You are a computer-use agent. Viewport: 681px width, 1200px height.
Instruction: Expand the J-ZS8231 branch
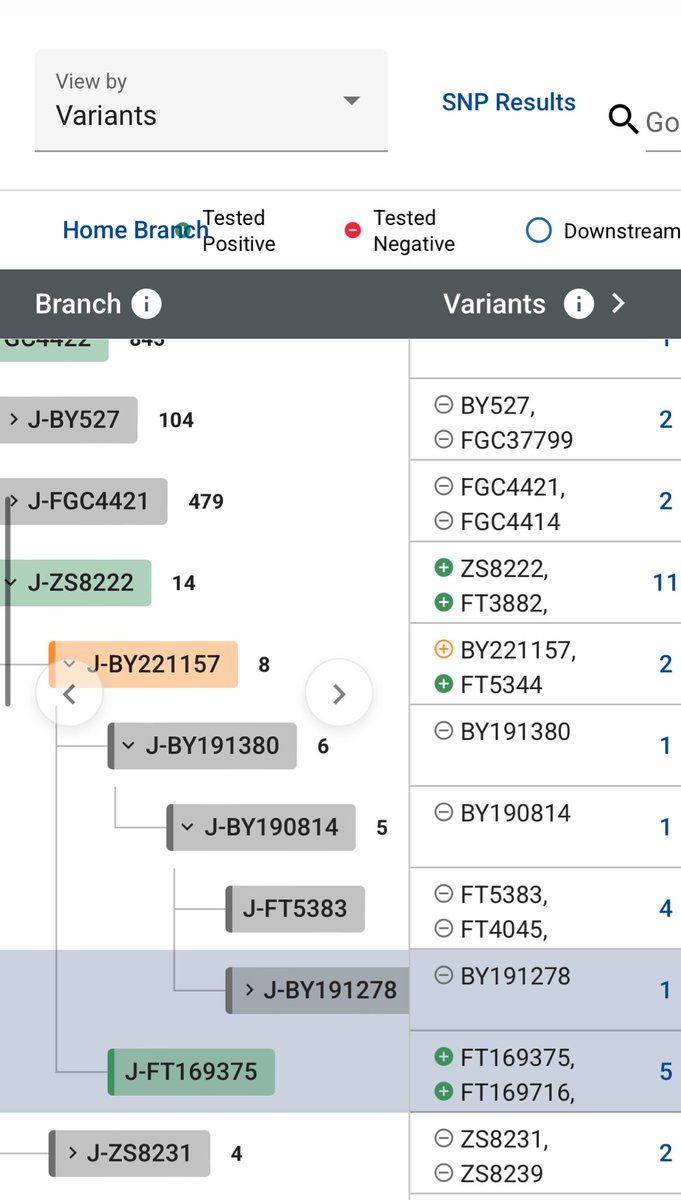[72, 1153]
